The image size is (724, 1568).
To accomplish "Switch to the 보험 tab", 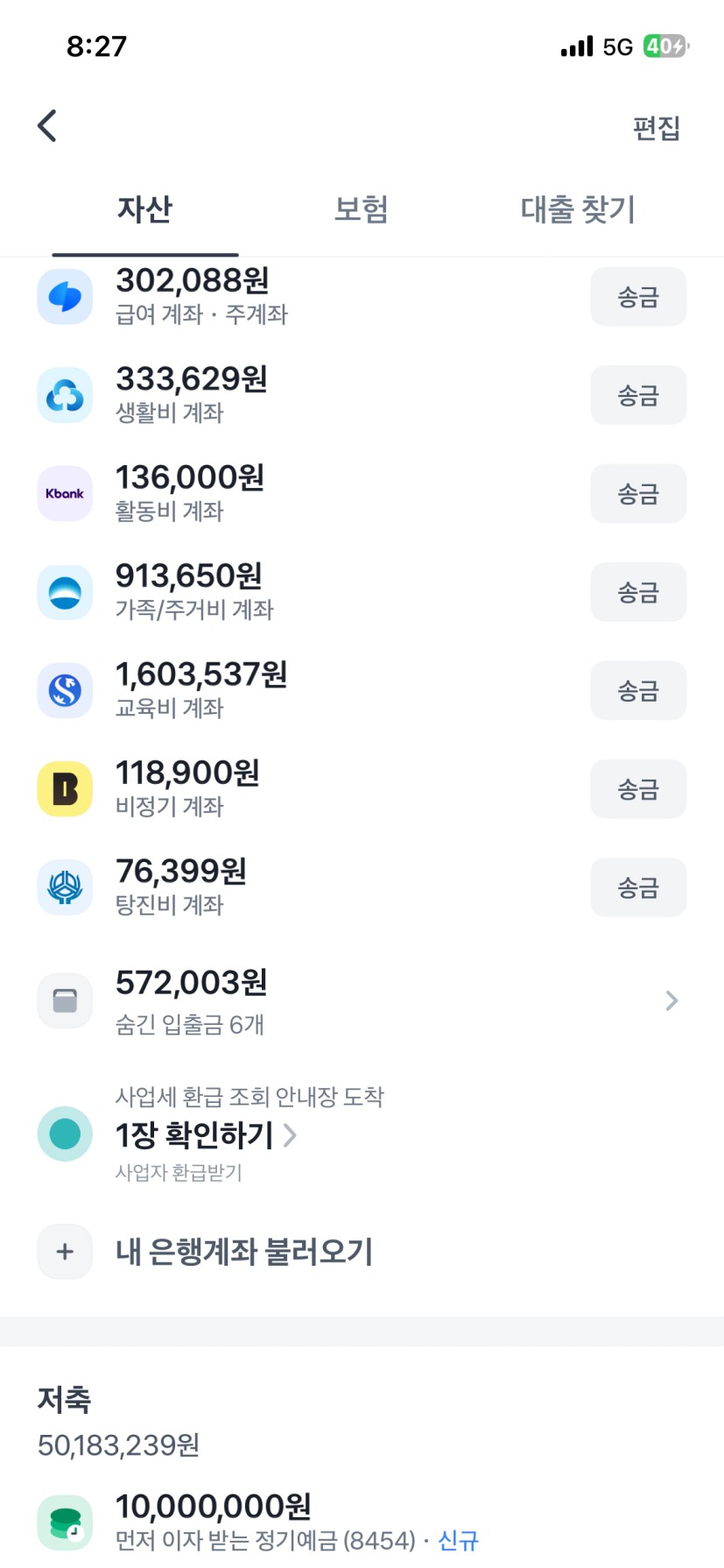I will click(361, 210).
